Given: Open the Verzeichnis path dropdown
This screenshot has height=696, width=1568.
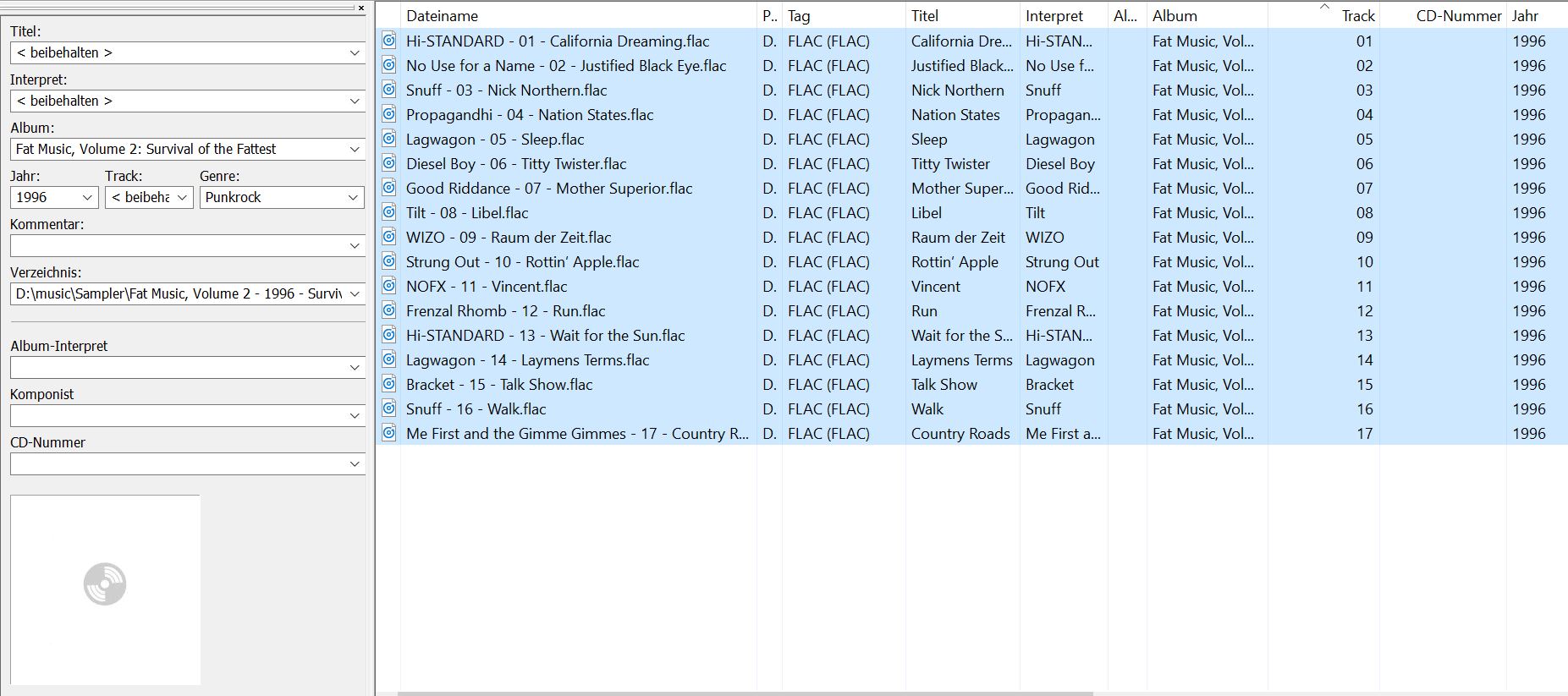Looking at the screenshot, I should [x=355, y=293].
